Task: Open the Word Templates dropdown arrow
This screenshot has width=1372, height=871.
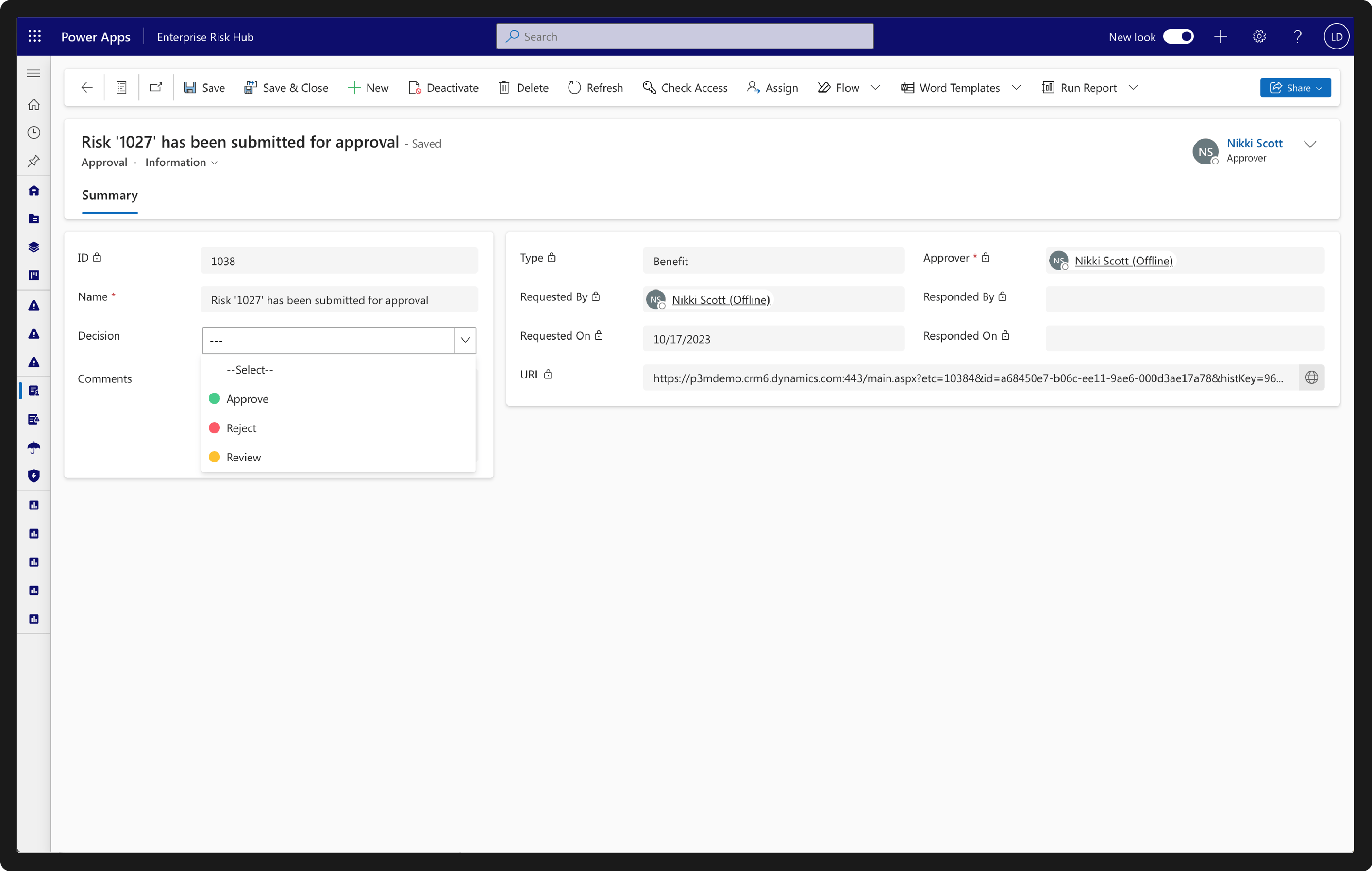Action: click(x=1017, y=88)
